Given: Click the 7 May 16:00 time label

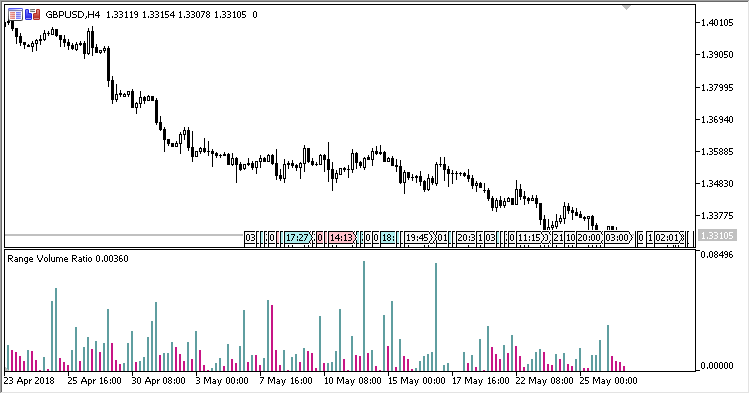Looking at the screenshot, I should [286, 381].
